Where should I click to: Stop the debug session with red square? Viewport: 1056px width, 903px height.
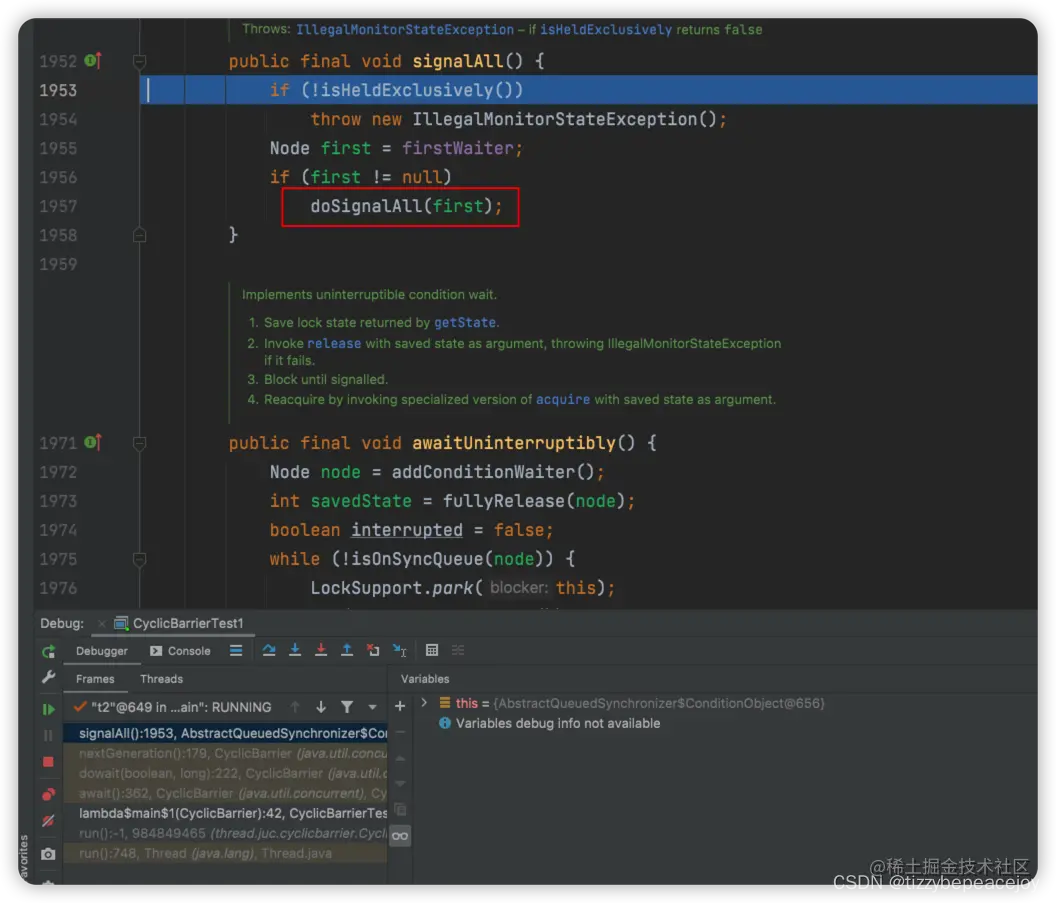pos(48,762)
